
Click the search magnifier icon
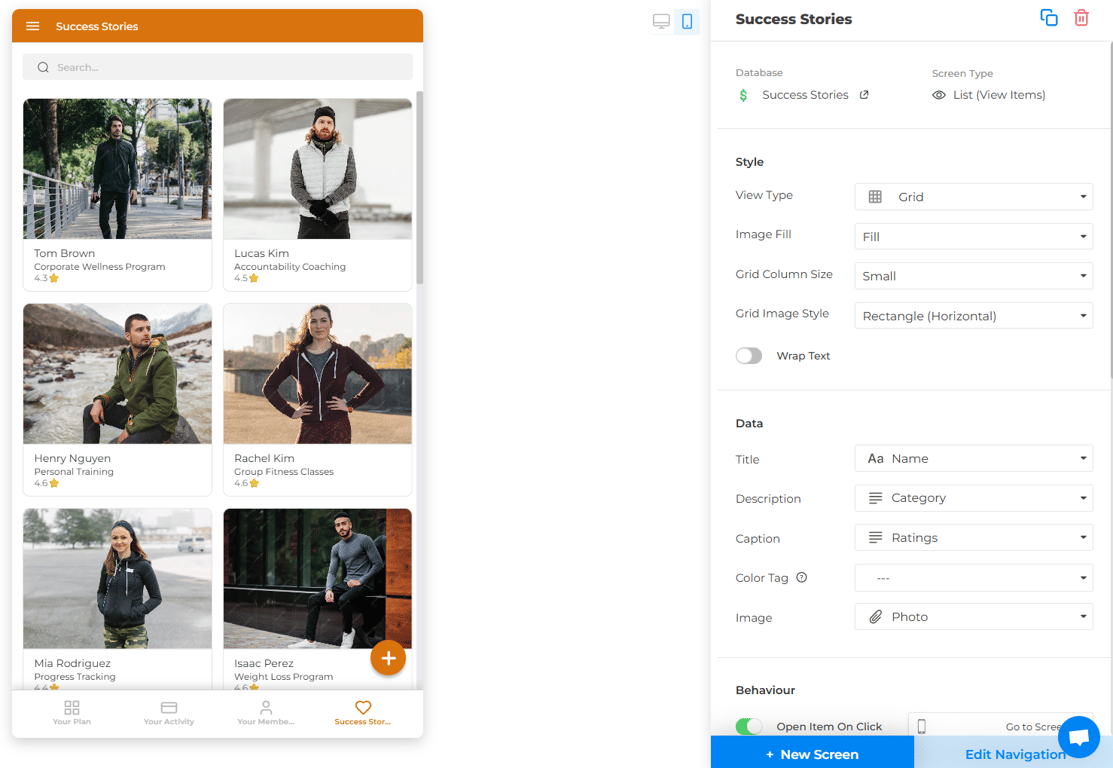point(43,67)
